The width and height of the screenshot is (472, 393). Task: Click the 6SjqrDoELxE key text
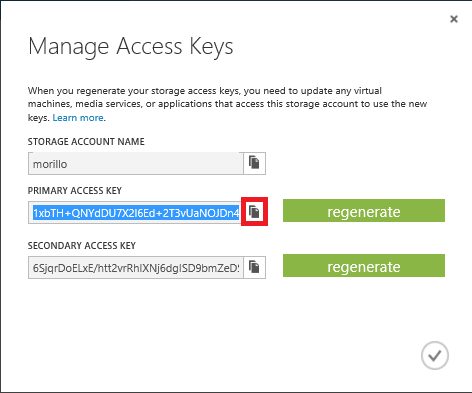(136, 268)
